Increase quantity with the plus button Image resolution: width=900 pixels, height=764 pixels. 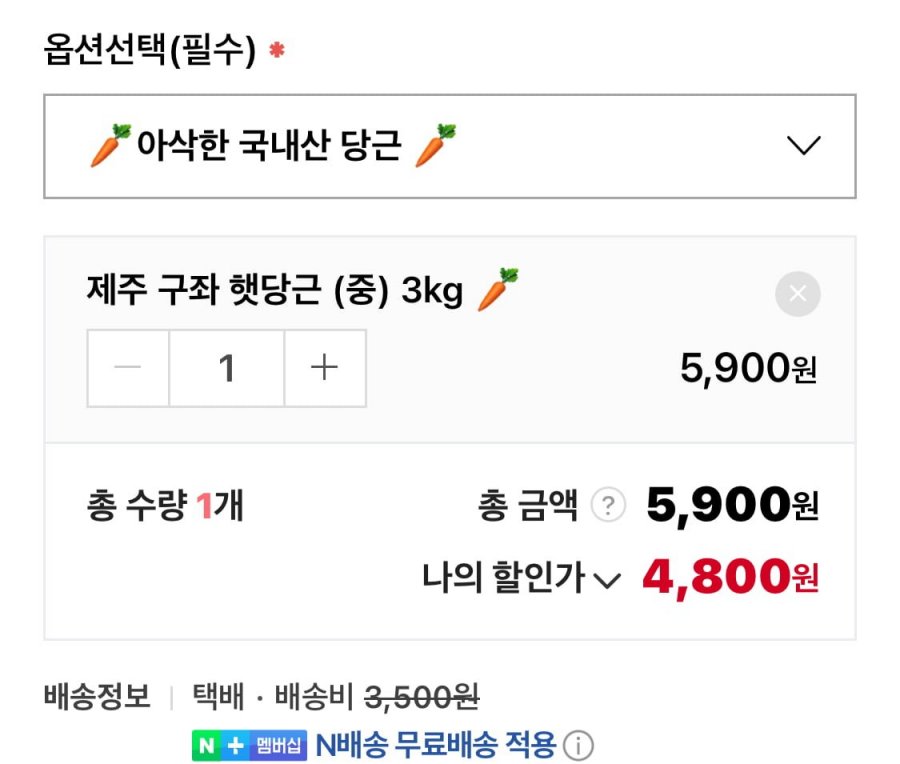point(324,368)
